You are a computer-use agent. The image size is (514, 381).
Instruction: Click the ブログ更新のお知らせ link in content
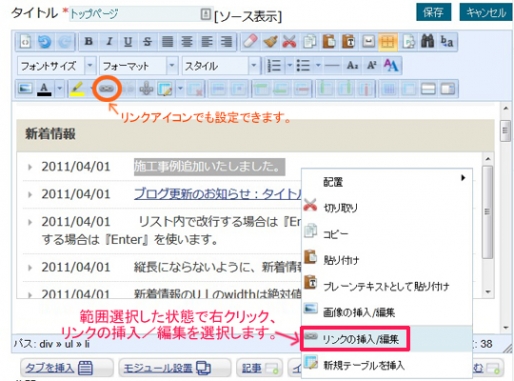[217, 194]
